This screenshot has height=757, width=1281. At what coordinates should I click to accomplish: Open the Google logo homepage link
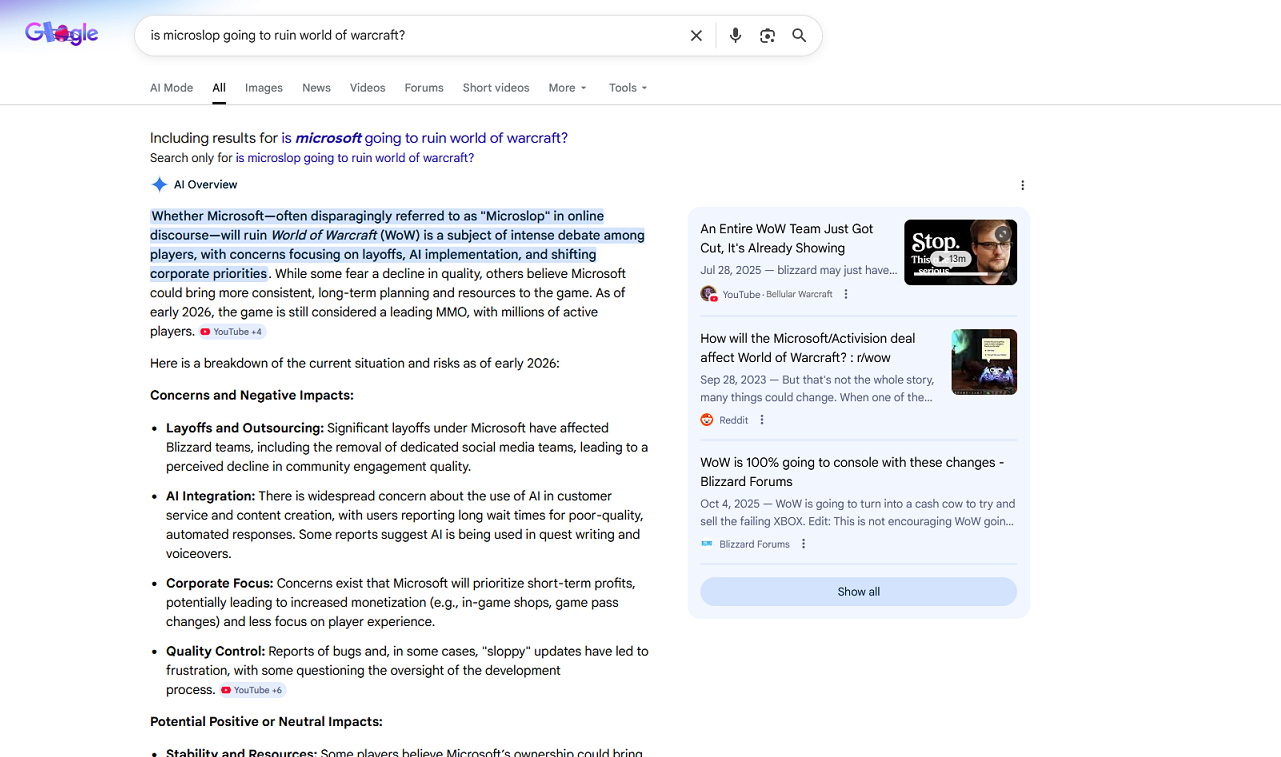tap(62, 34)
